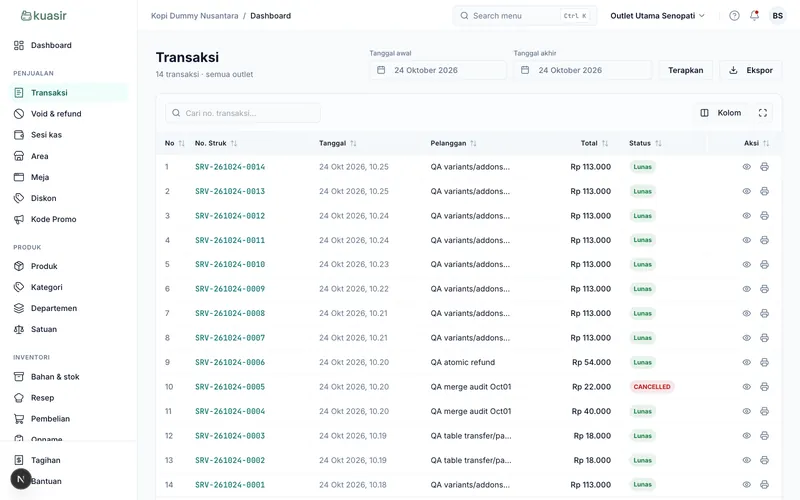Click the Ekspor button

click(751, 70)
